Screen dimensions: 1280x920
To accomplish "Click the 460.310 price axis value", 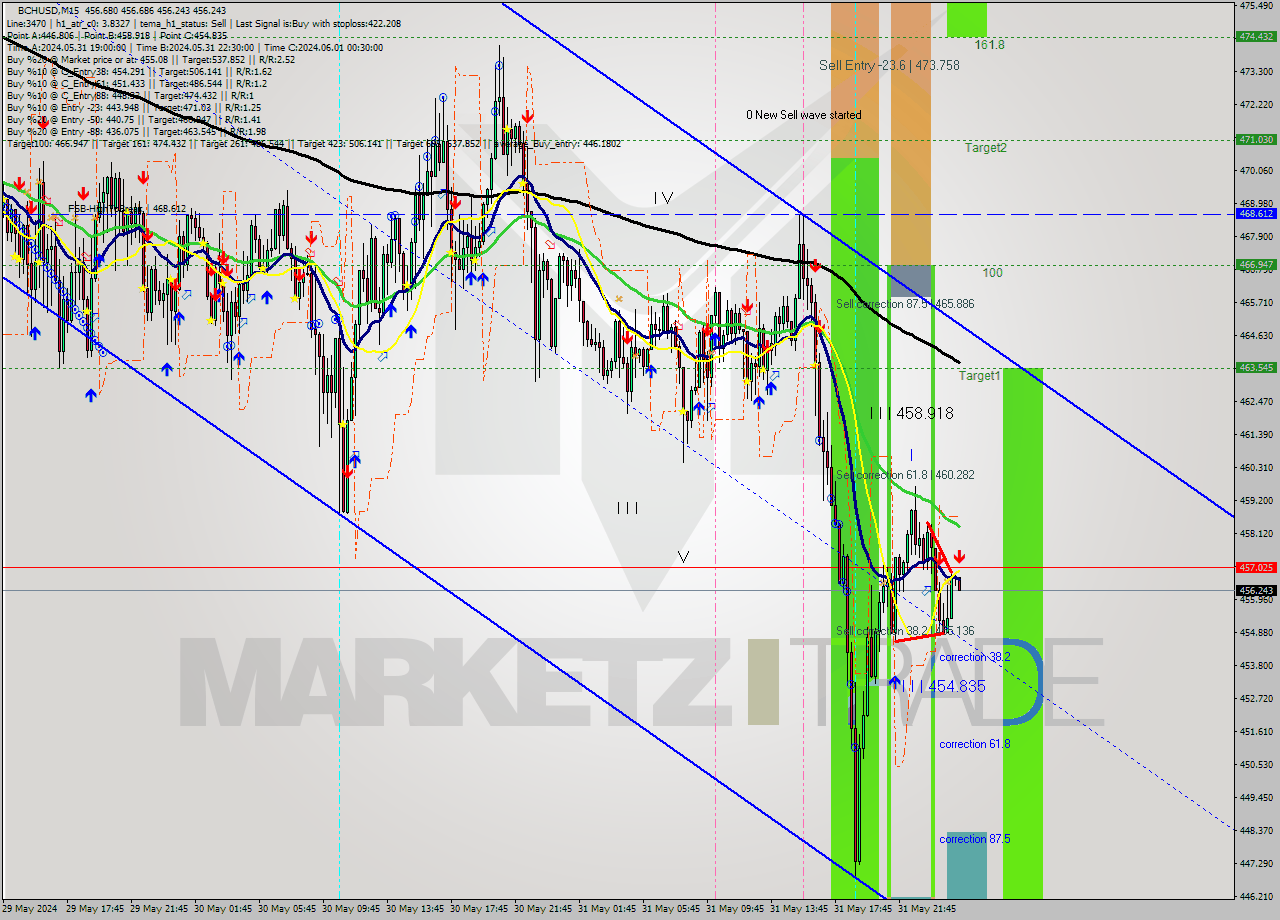I will coord(1256,467).
